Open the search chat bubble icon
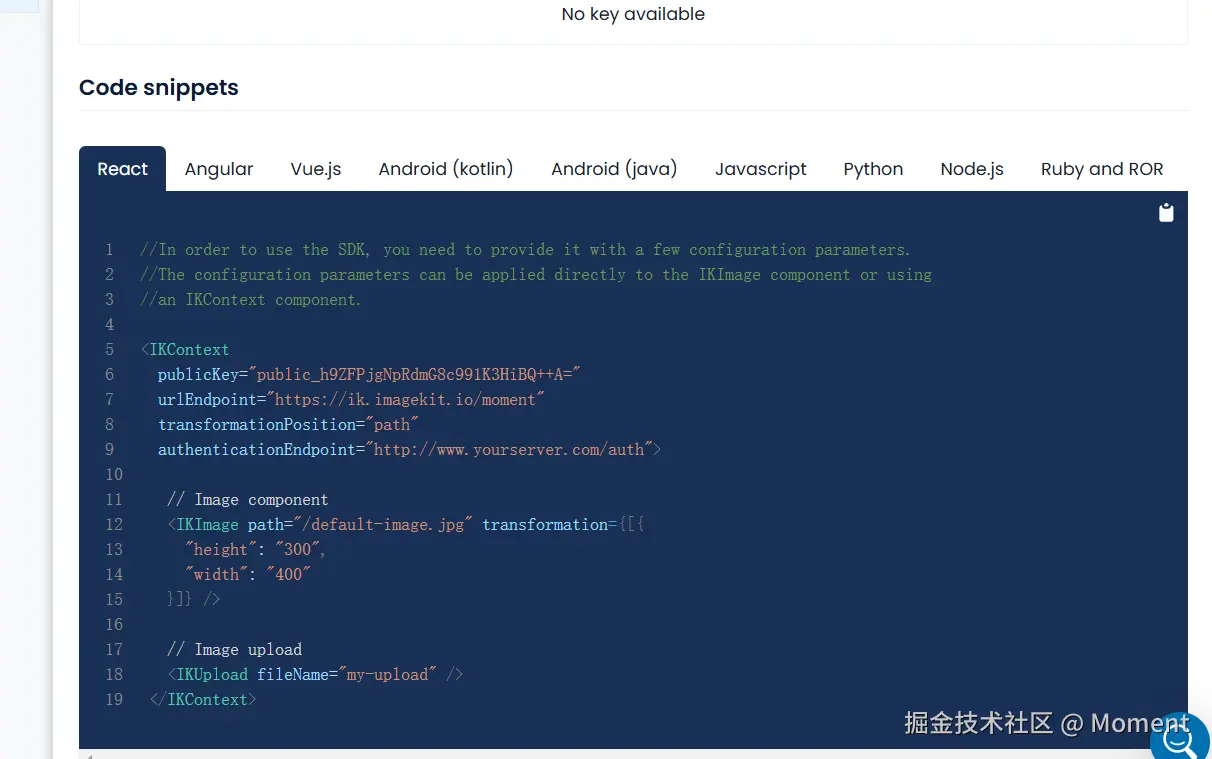Image resolution: width=1212 pixels, height=759 pixels. point(1179,741)
